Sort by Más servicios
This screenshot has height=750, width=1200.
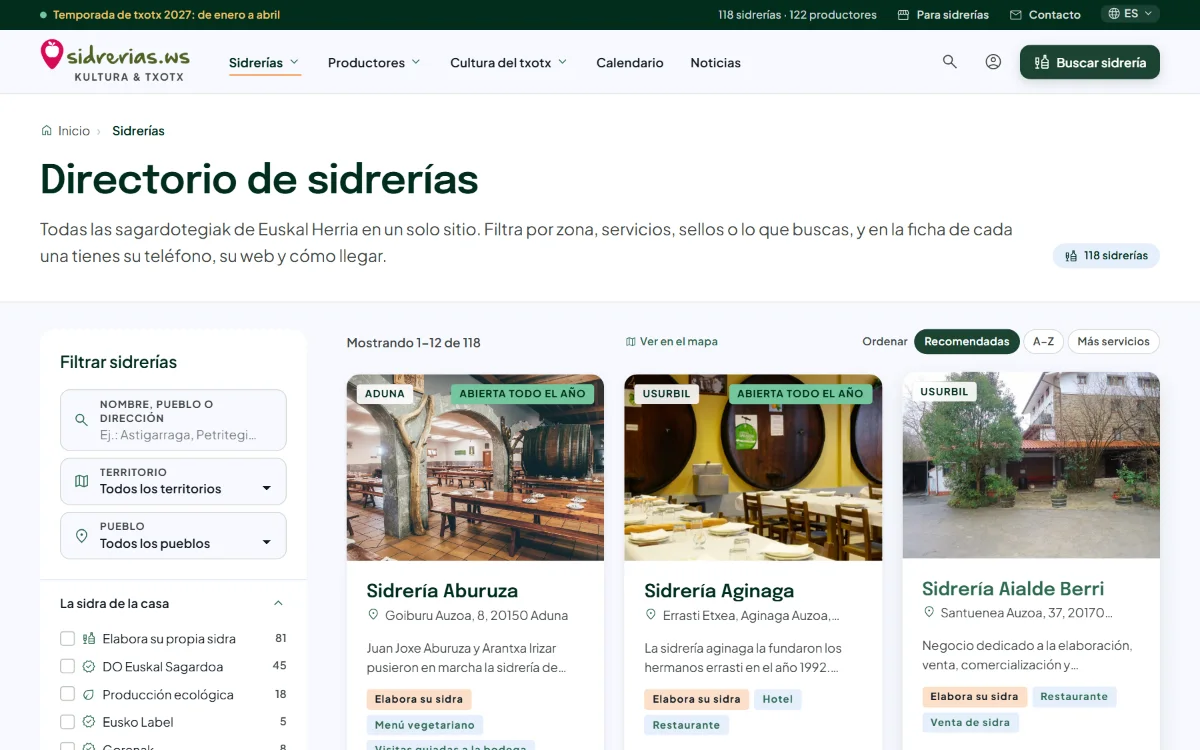pos(1114,341)
